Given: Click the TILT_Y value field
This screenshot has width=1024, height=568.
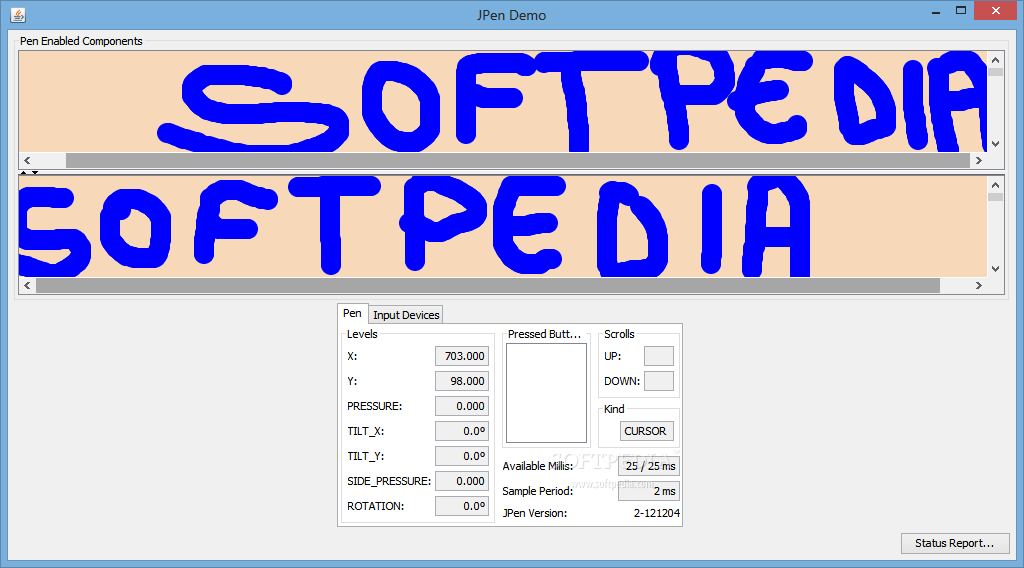Looking at the screenshot, I should (x=462, y=456).
